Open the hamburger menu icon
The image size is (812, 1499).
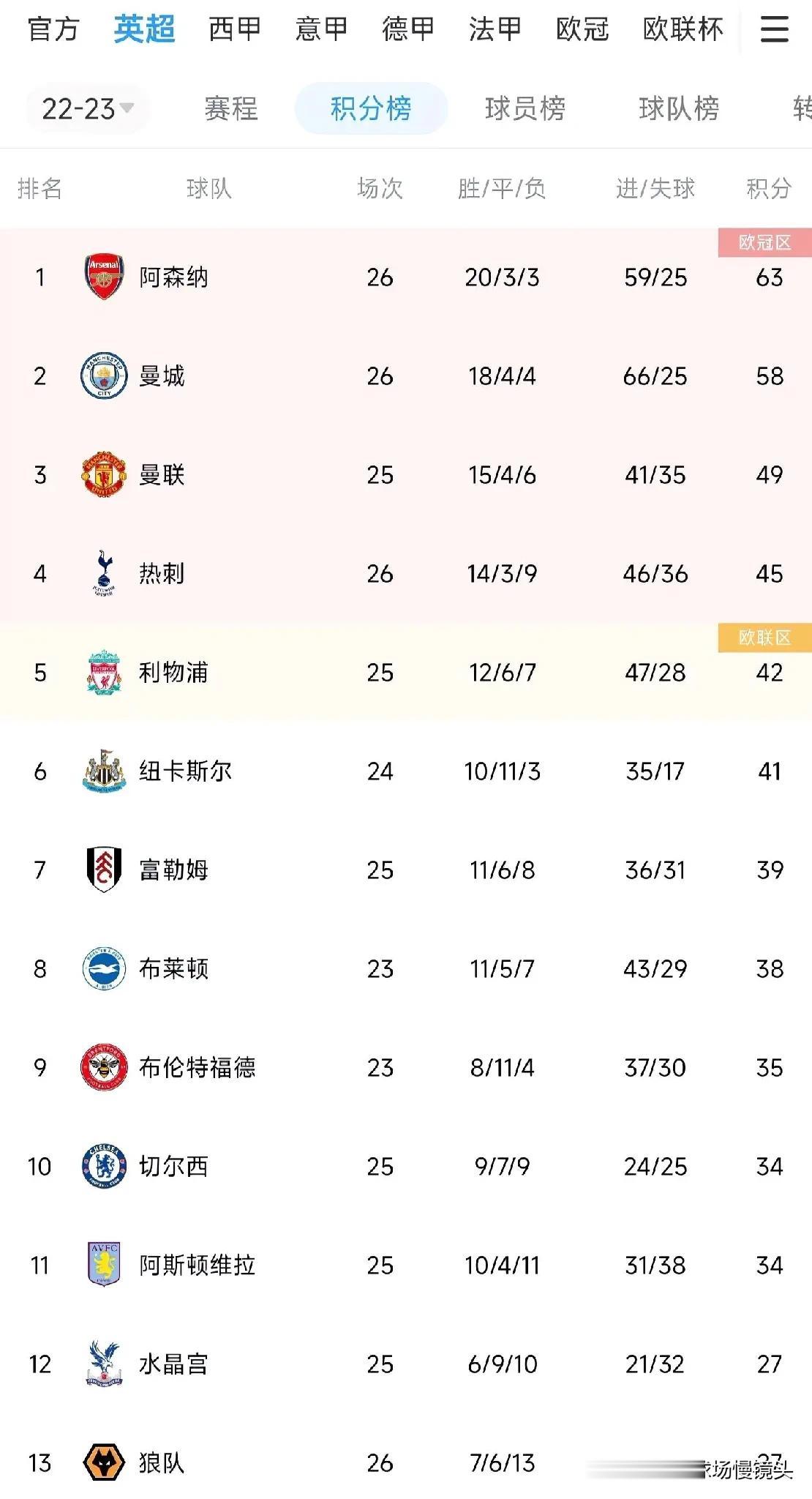coord(774,29)
